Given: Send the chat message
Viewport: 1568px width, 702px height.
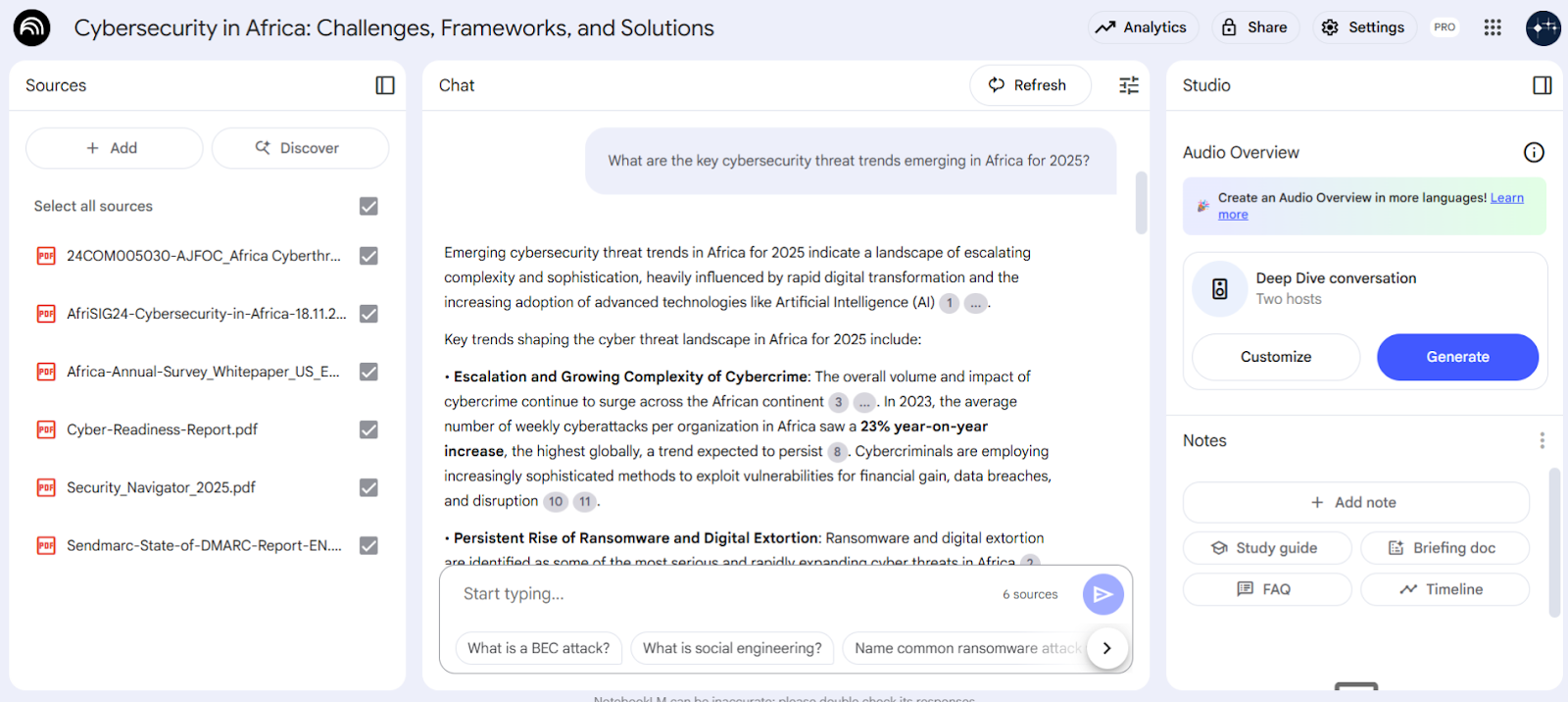Looking at the screenshot, I should 1102,594.
